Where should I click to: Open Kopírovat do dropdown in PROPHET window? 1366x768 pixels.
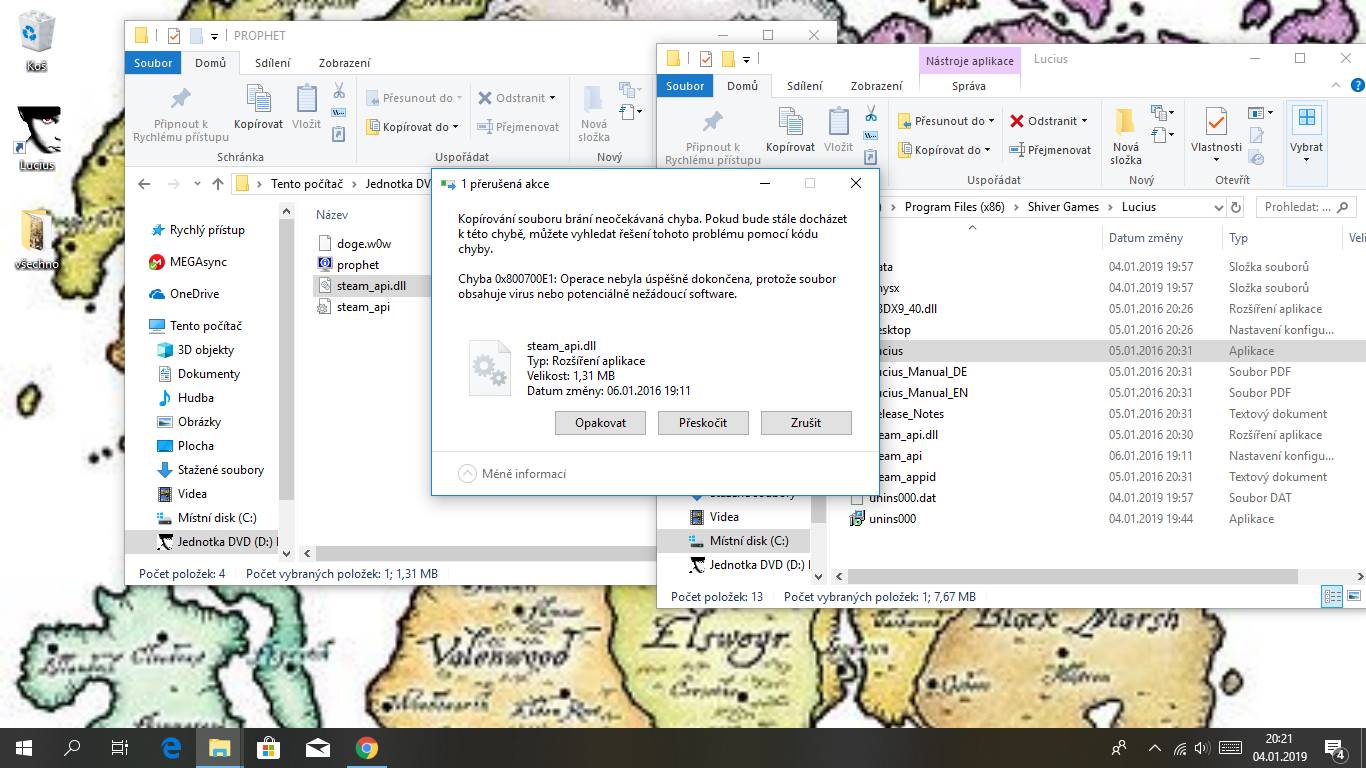(412, 127)
